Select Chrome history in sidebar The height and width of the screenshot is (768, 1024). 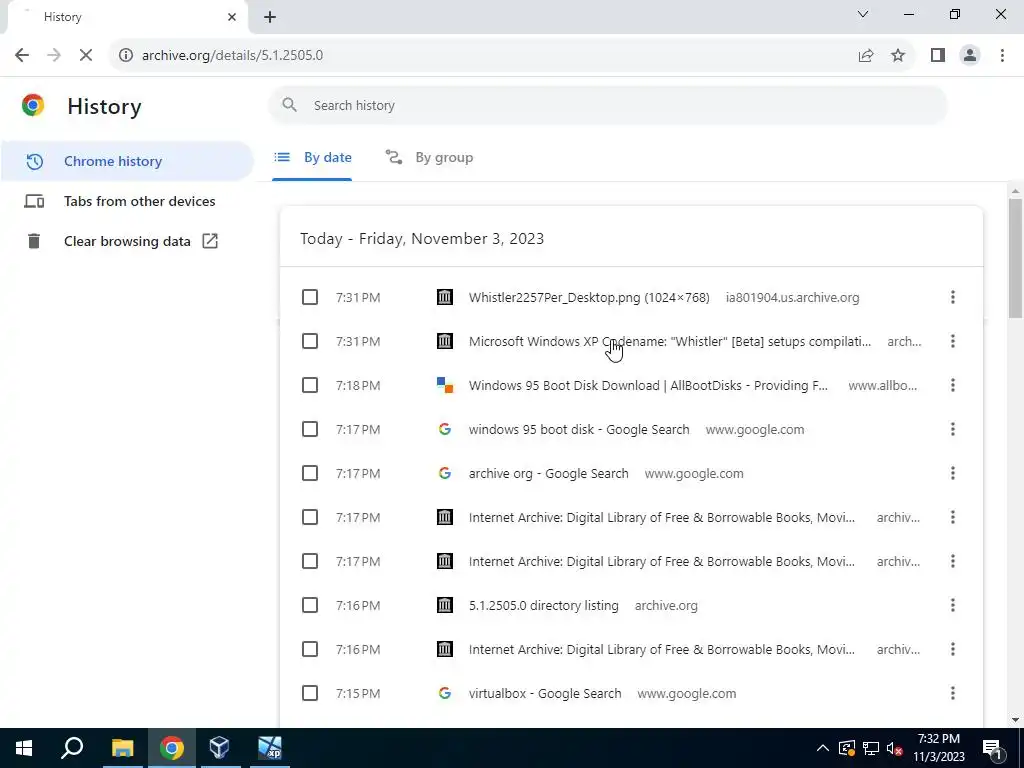[x=127, y=161]
